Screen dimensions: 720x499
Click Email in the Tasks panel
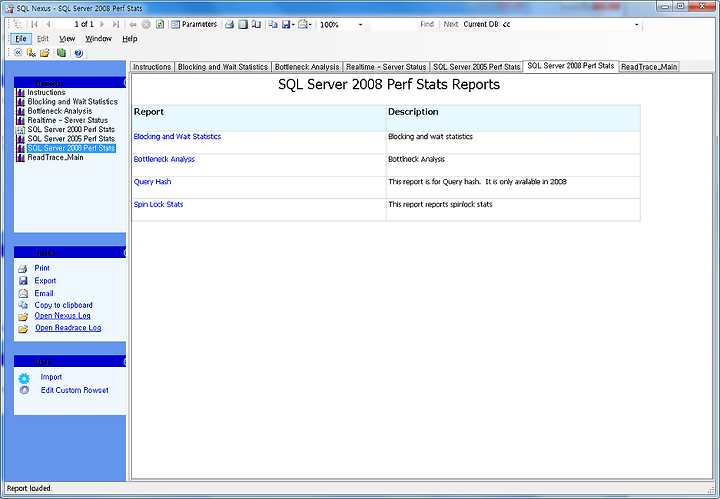click(x=44, y=293)
